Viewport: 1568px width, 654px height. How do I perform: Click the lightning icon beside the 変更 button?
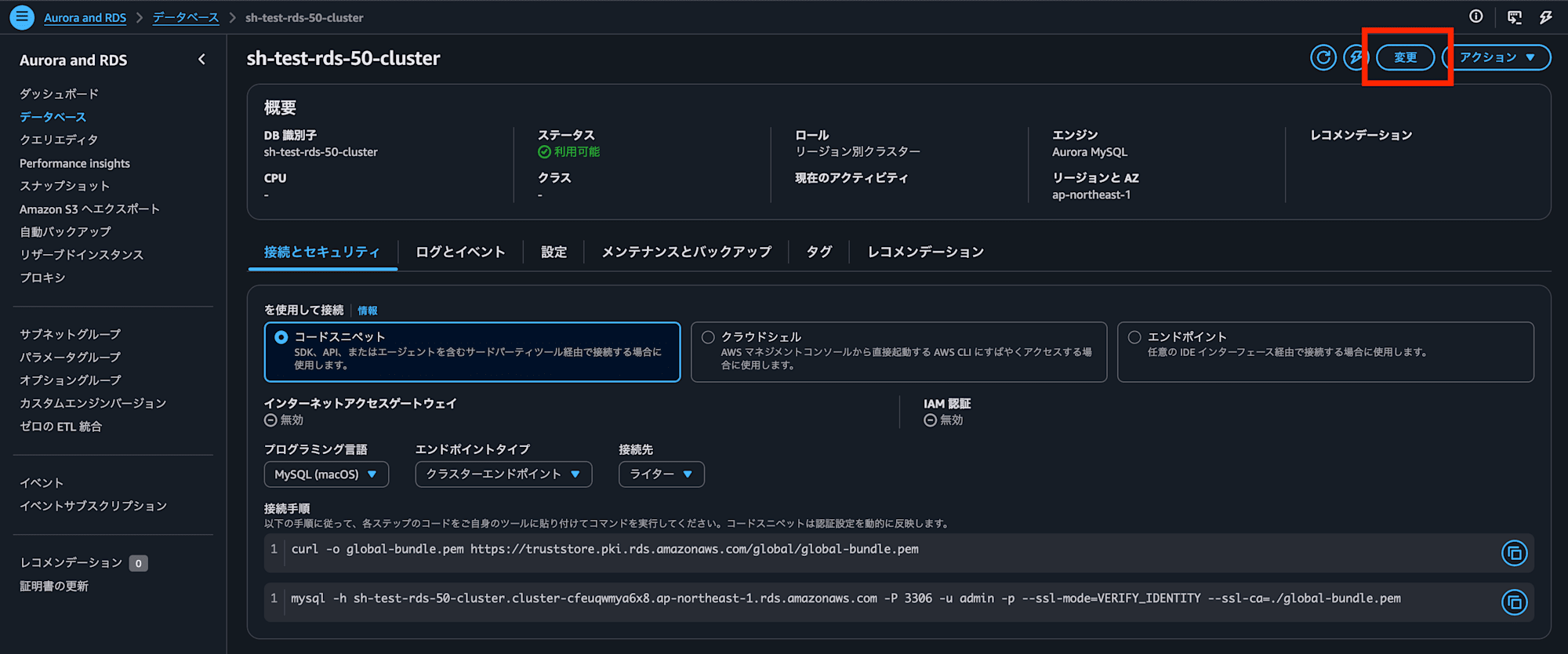click(x=1355, y=57)
